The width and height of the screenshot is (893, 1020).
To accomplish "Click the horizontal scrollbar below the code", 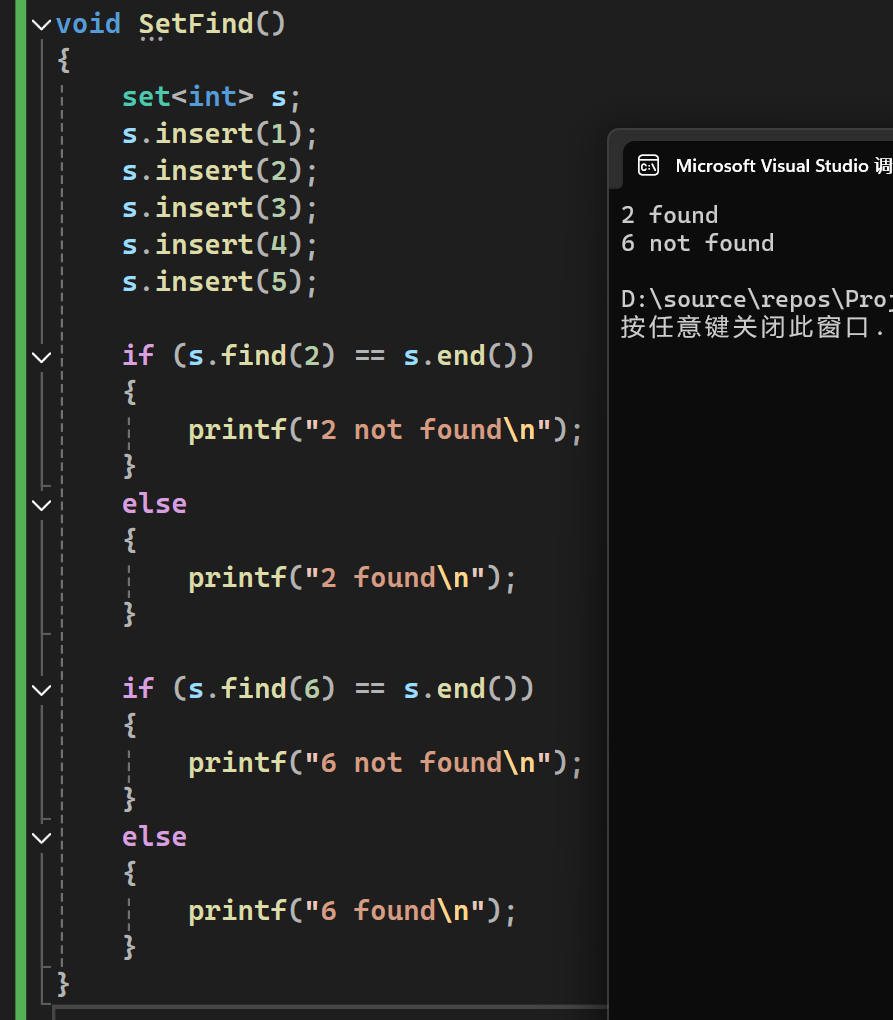I will click(x=330, y=1013).
